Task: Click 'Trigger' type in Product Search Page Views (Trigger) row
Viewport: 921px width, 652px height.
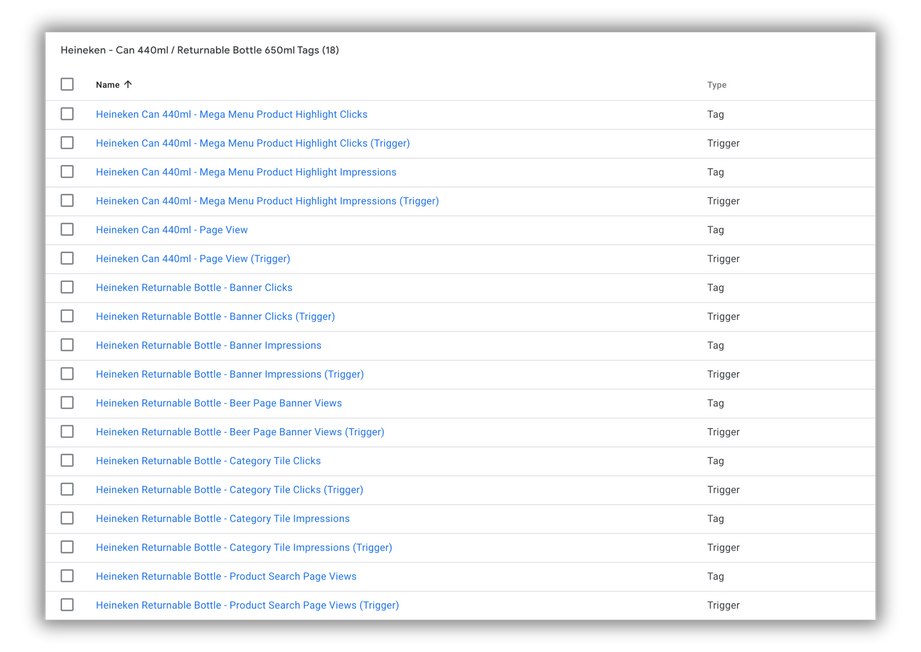Action: (x=723, y=605)
